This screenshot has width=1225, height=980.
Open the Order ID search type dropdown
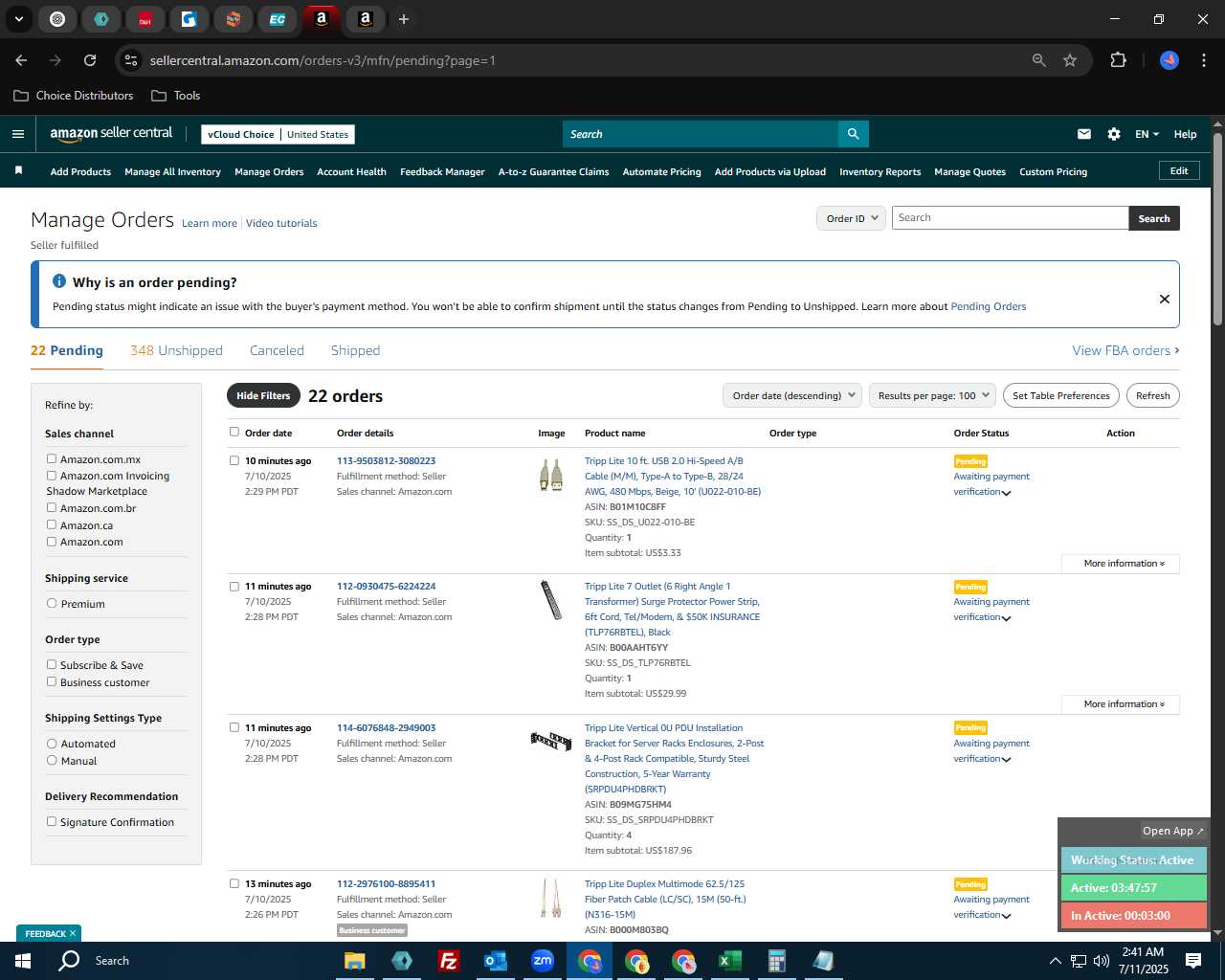point(851,218)
